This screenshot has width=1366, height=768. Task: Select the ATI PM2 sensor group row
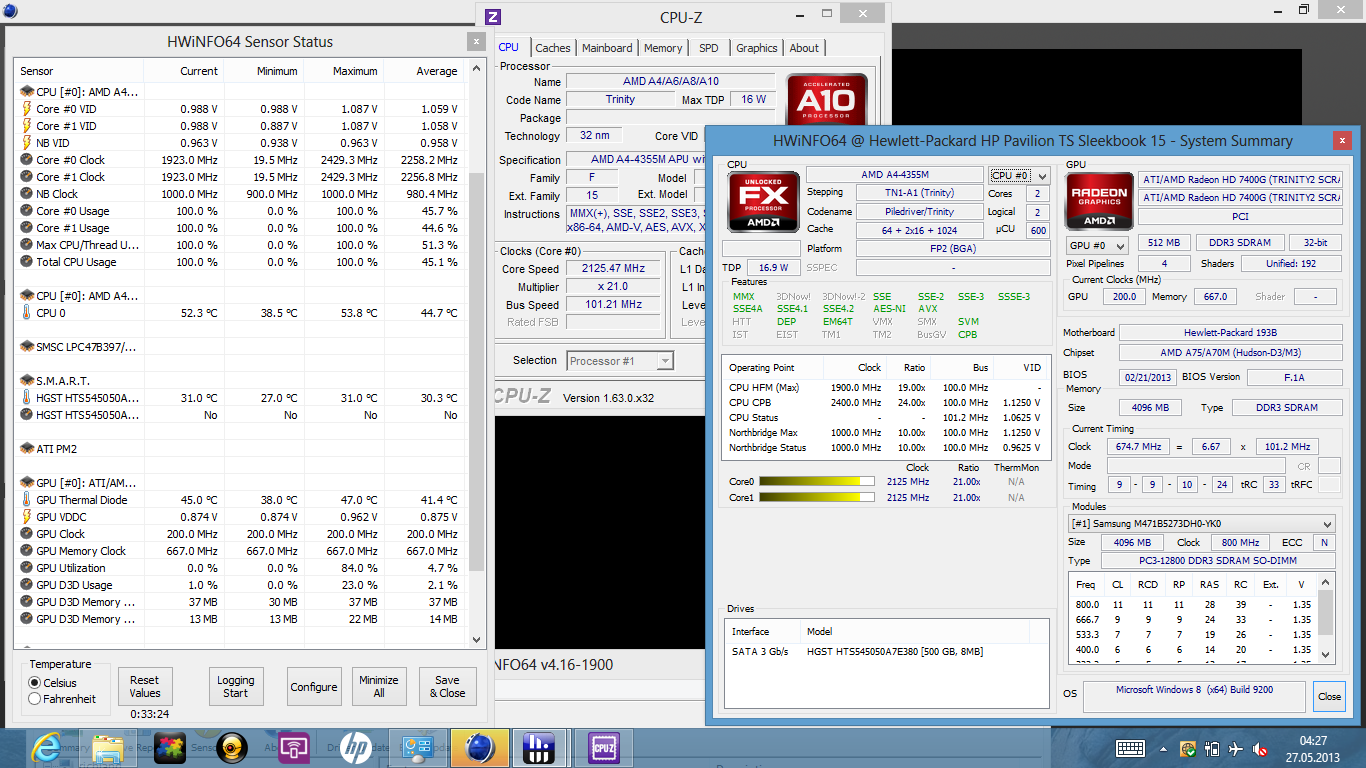click(240, 449)
